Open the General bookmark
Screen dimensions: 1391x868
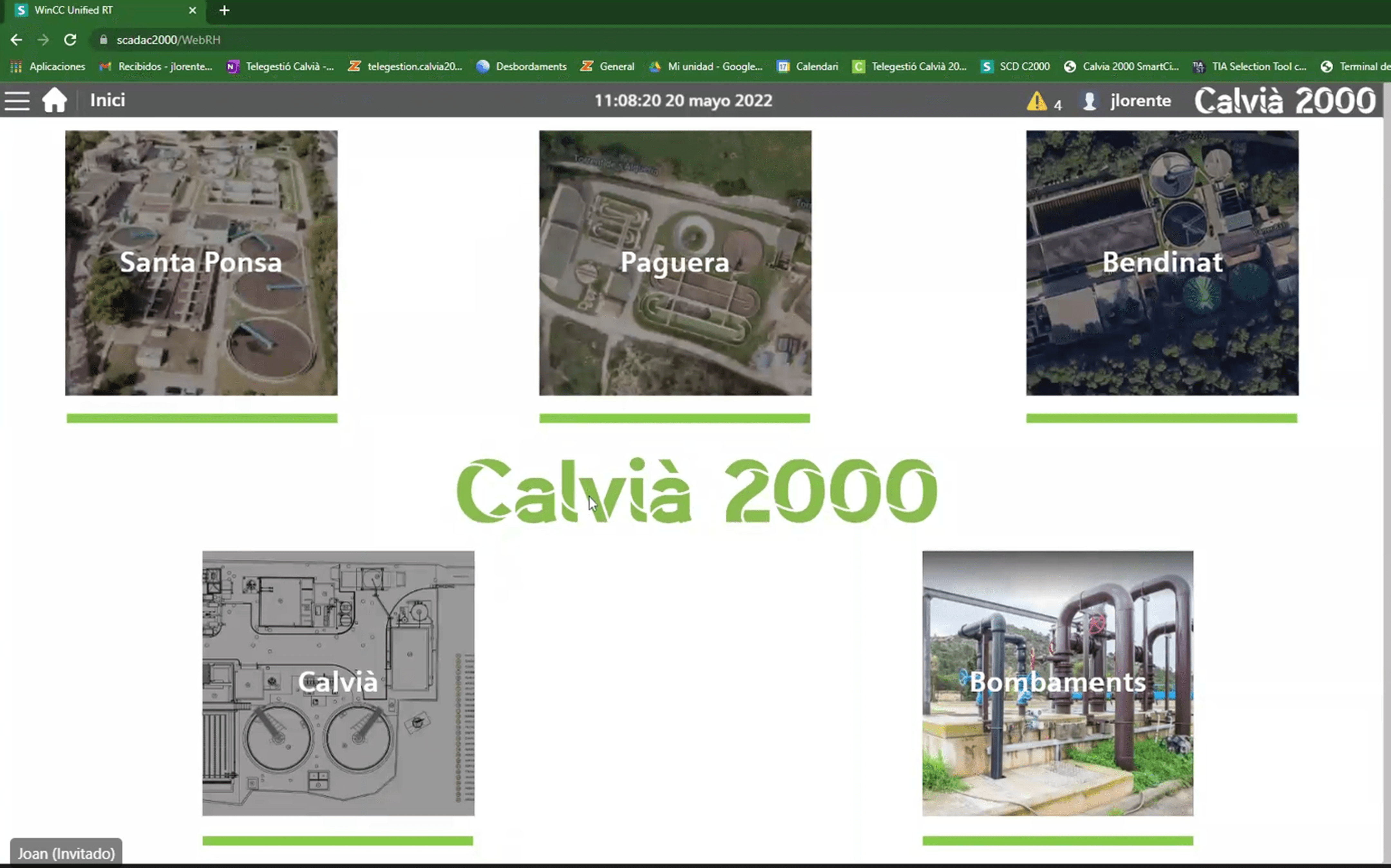point(607,67)
